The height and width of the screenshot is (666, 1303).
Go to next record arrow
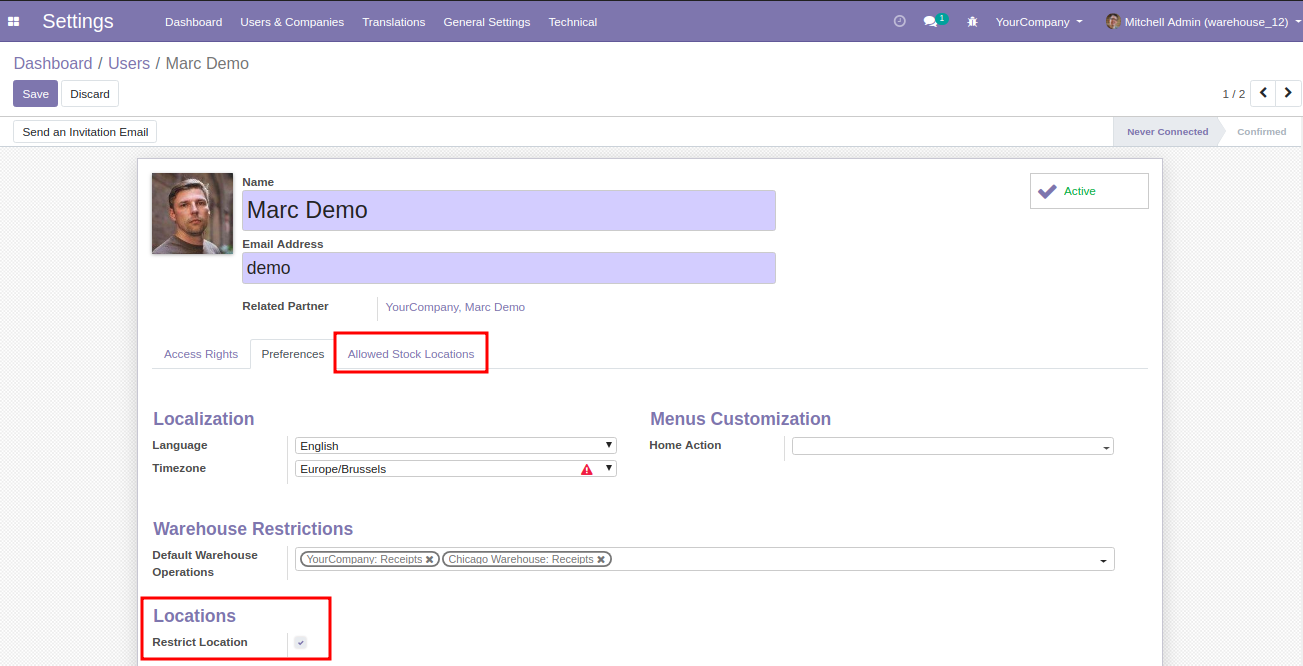point(1289,93)
